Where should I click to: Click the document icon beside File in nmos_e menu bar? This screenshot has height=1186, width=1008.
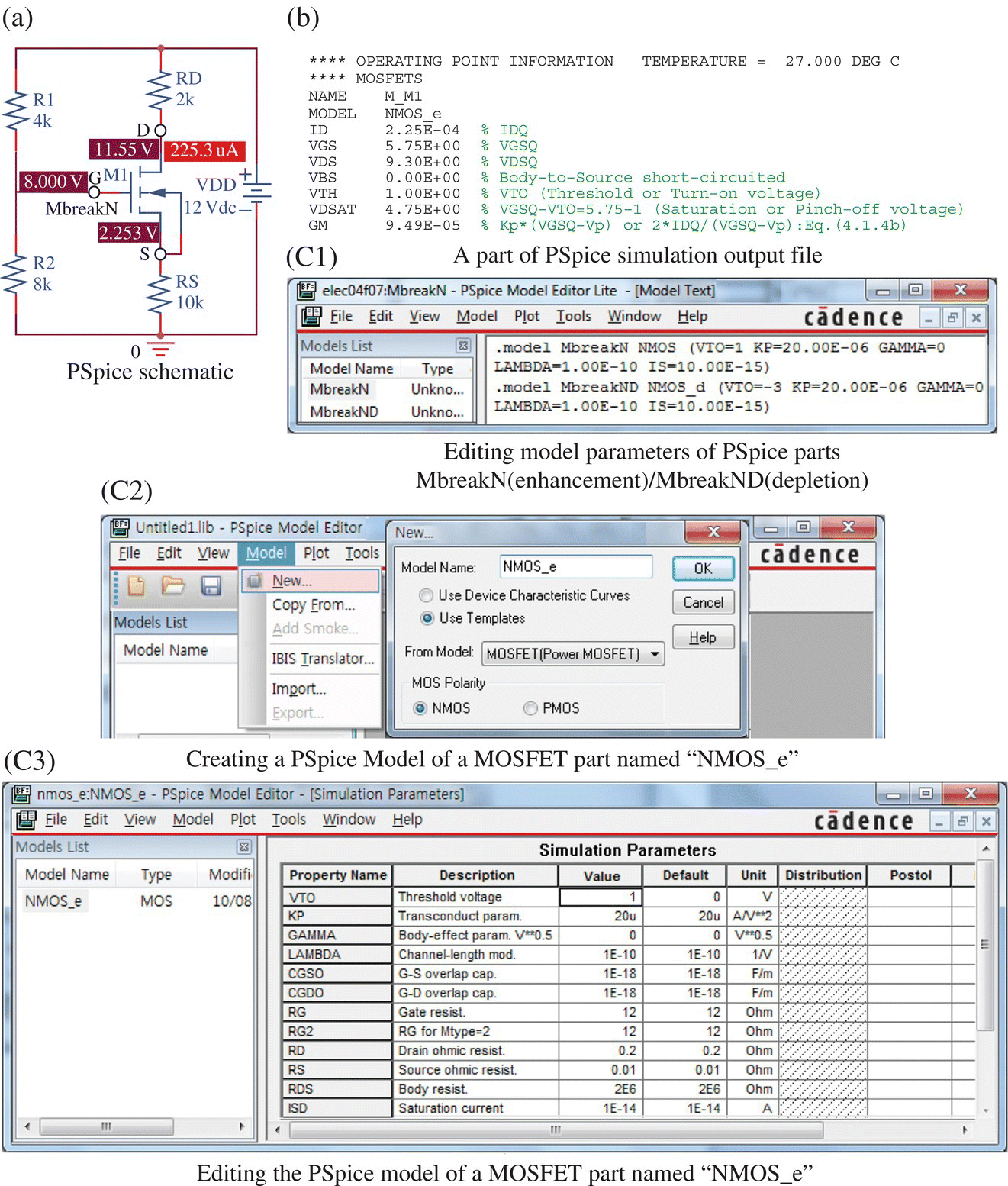pos(27,820)
